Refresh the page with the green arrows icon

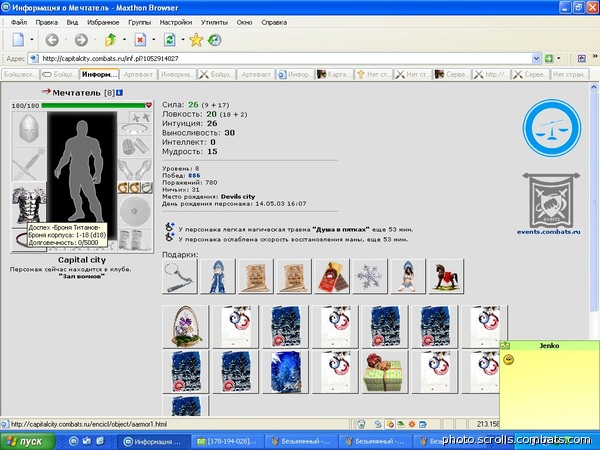point(170,39)
